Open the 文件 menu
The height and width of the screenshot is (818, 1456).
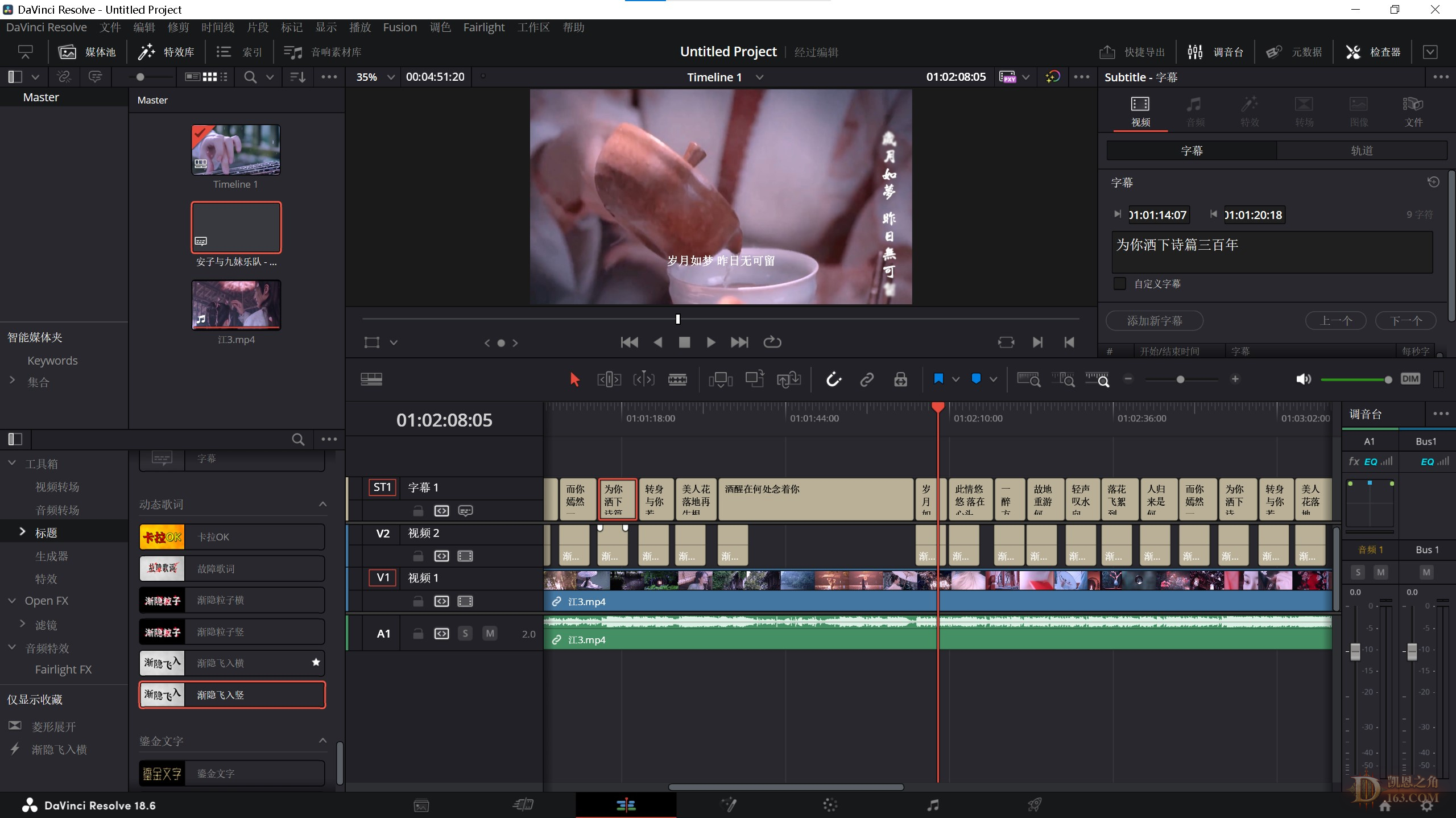(x=110, y=27)
